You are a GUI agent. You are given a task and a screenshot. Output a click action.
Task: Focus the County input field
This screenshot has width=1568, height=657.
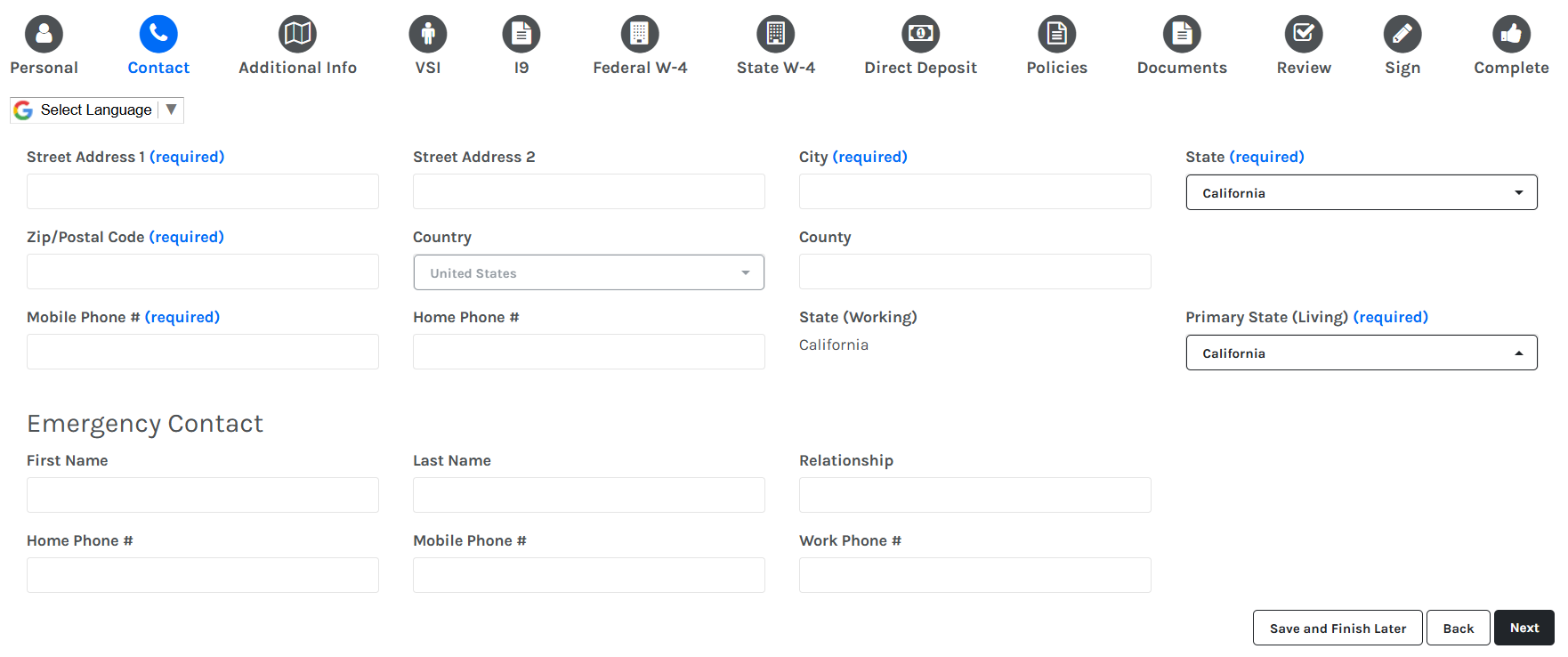pos(975,272)
